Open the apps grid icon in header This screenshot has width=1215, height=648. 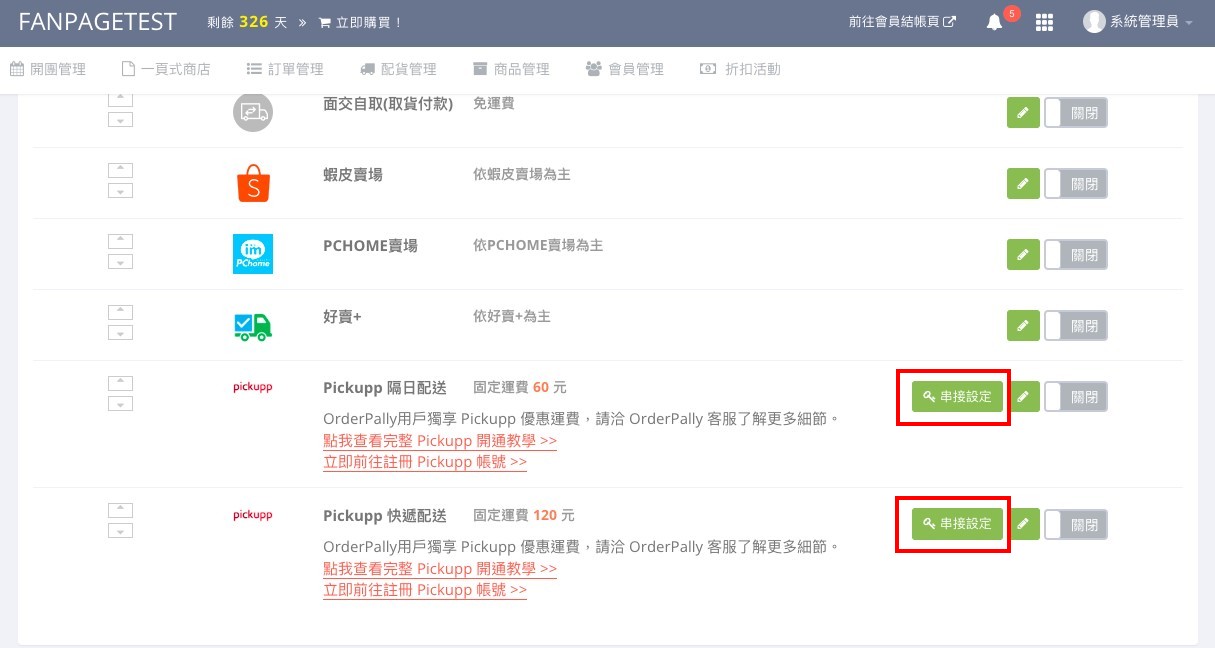pyautogui.click(x=1045, y=22)
